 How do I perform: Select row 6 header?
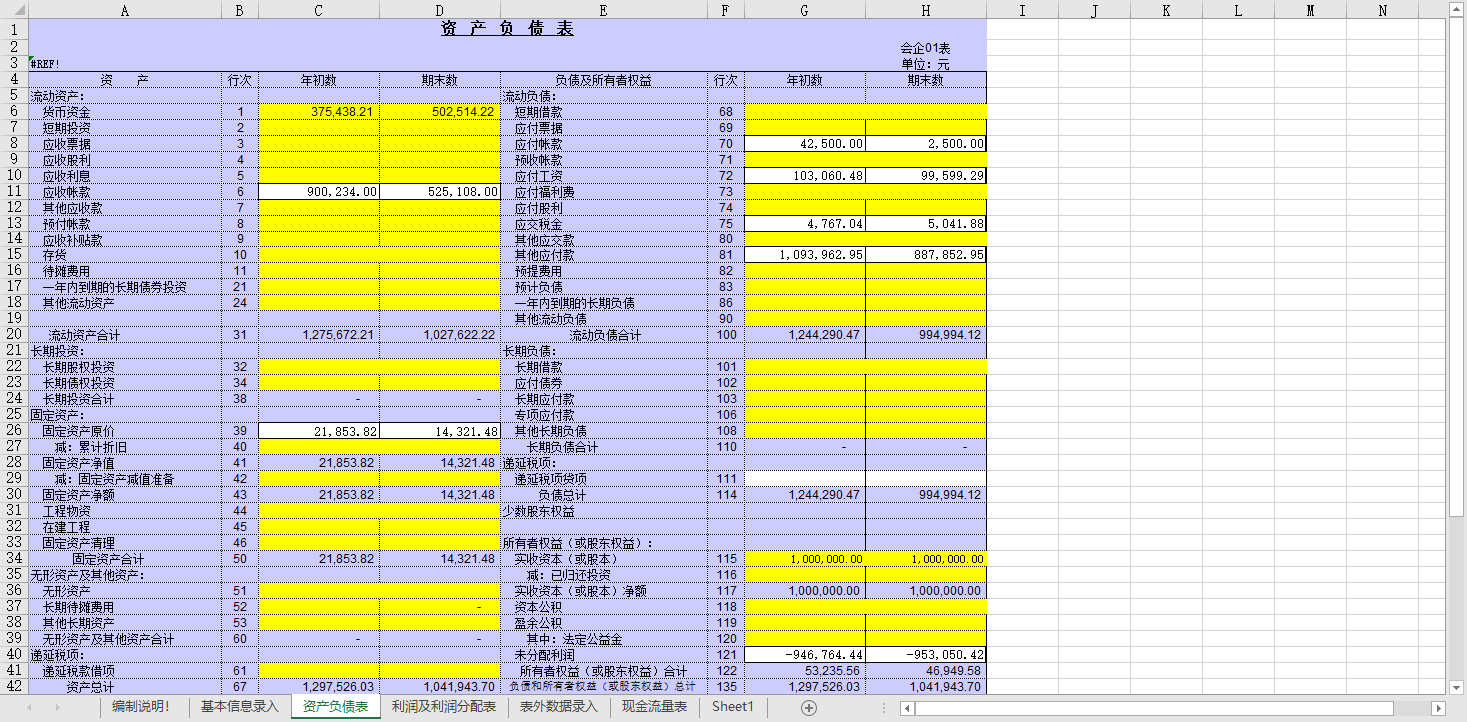(x=14, y=111)
